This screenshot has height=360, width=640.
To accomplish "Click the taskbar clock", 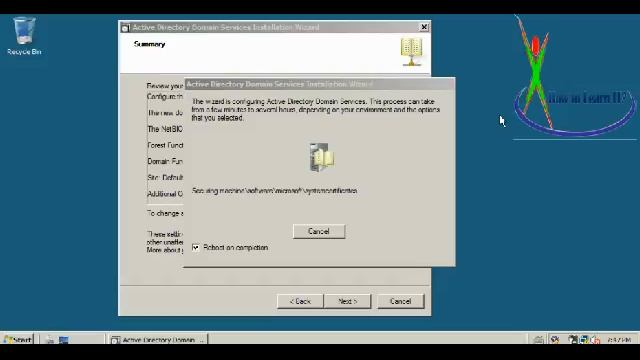I will pyautogui.click(x=619, y=340).
